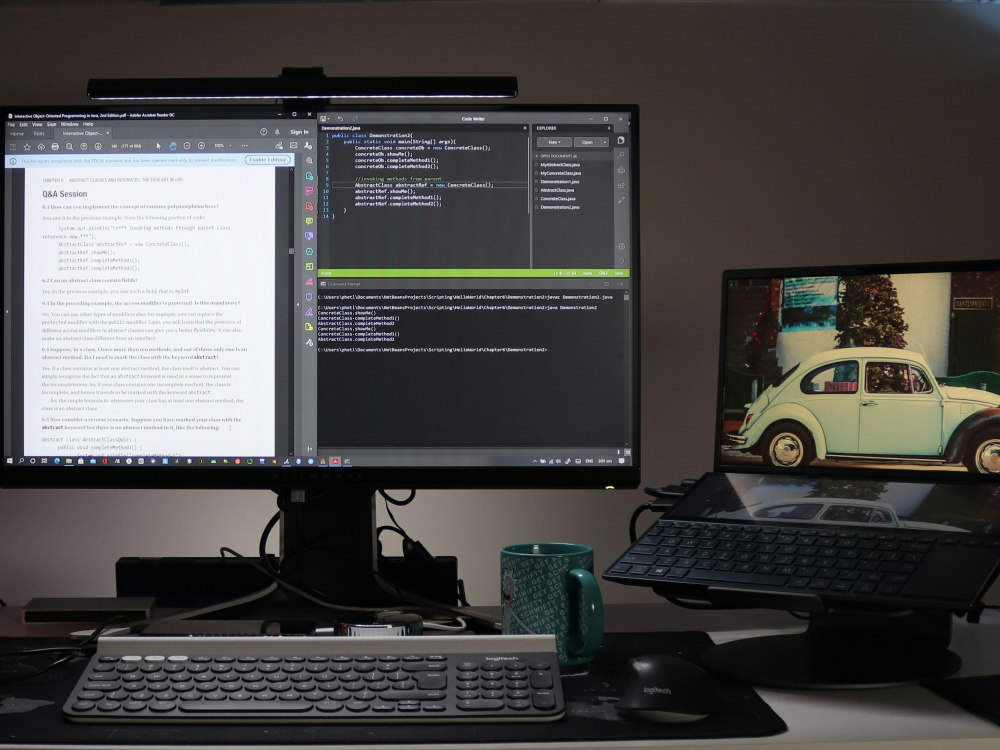This screenshot has height=750, width=1000.
Task: Click the share link icon in Acrobat
Action: coord(279,146)
